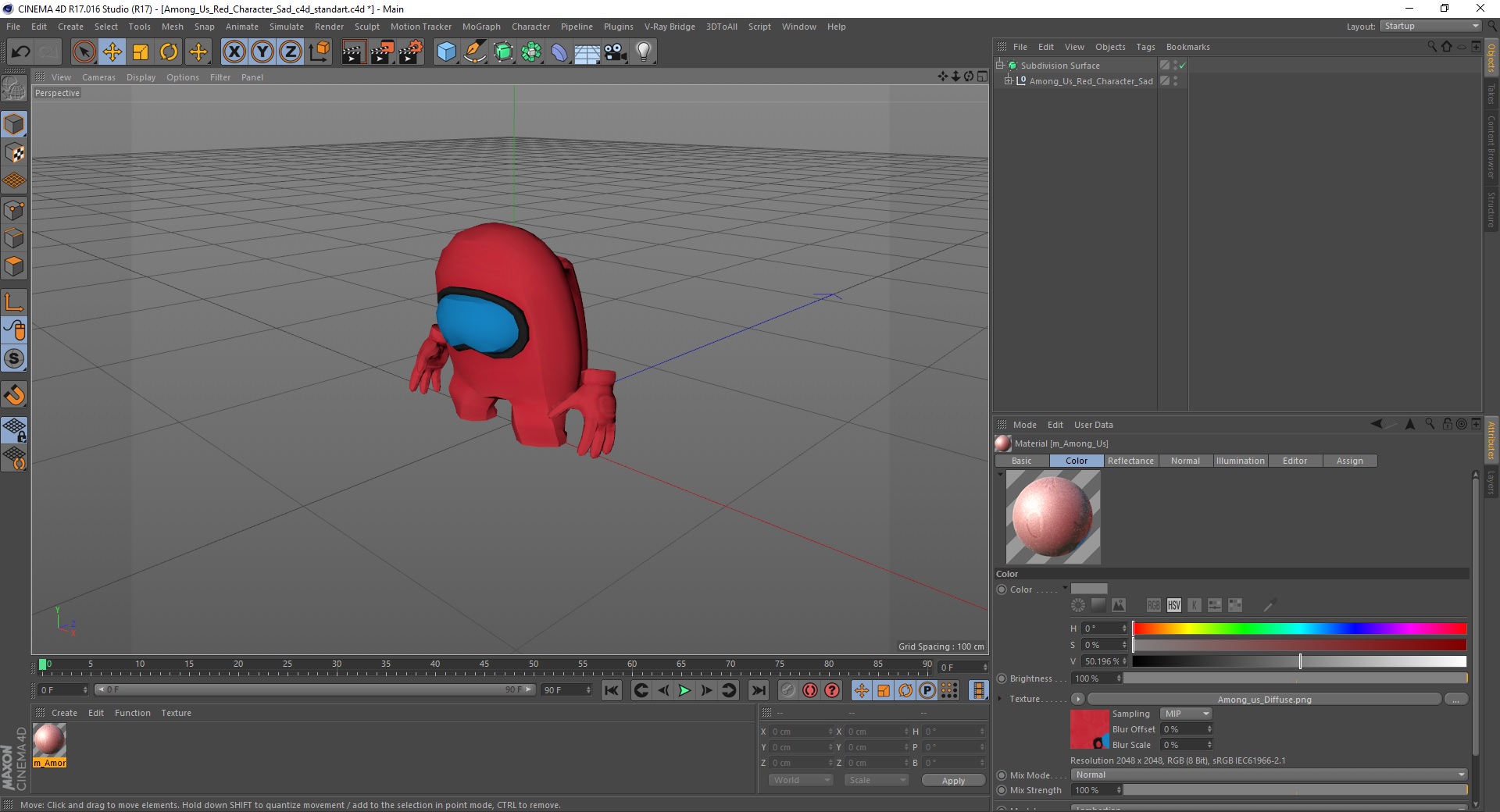Play the animation forward

tap(684, 690)
